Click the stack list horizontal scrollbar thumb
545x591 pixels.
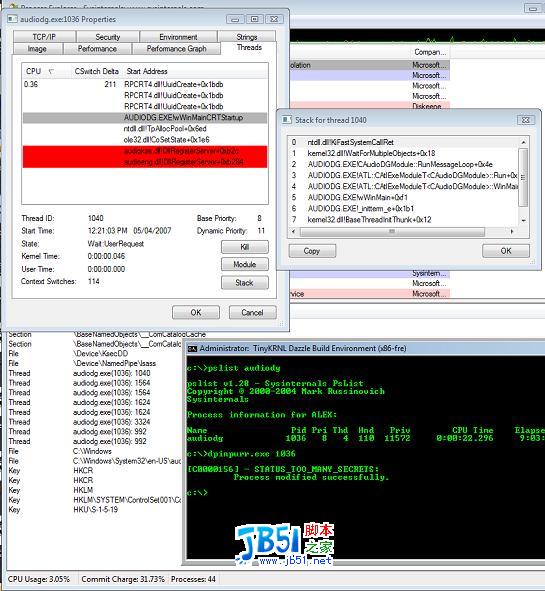click(392, 231)
